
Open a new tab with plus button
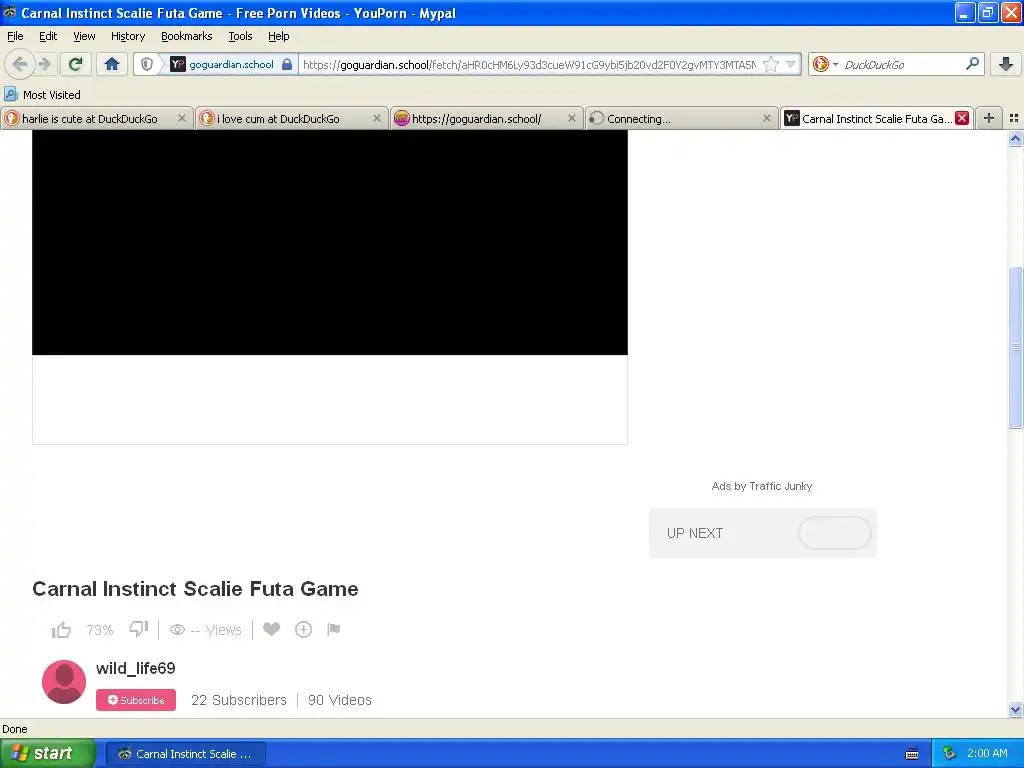coord(989,118)
